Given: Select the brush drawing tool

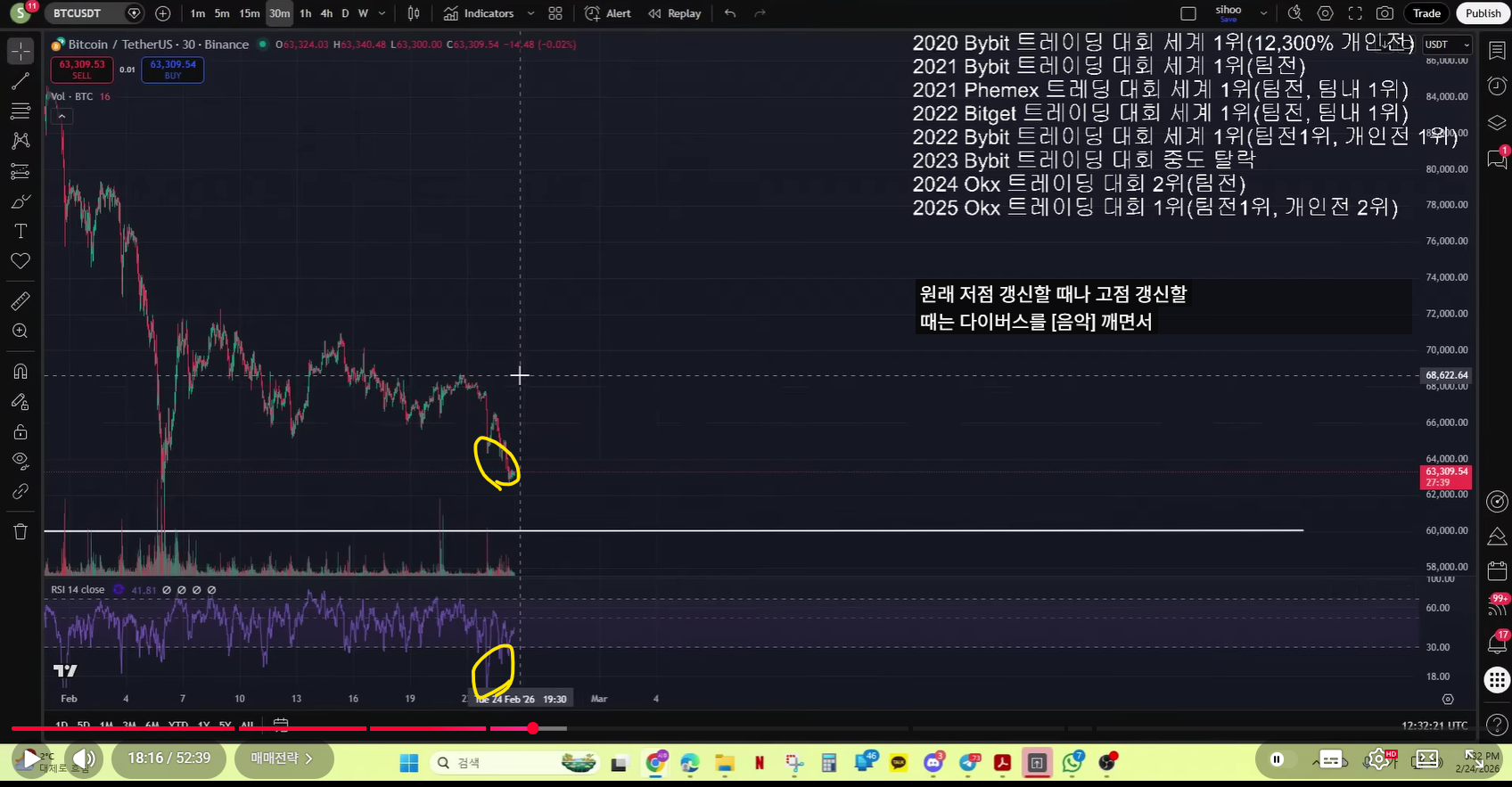Looking at the screenshot, I should coord(21,201).
